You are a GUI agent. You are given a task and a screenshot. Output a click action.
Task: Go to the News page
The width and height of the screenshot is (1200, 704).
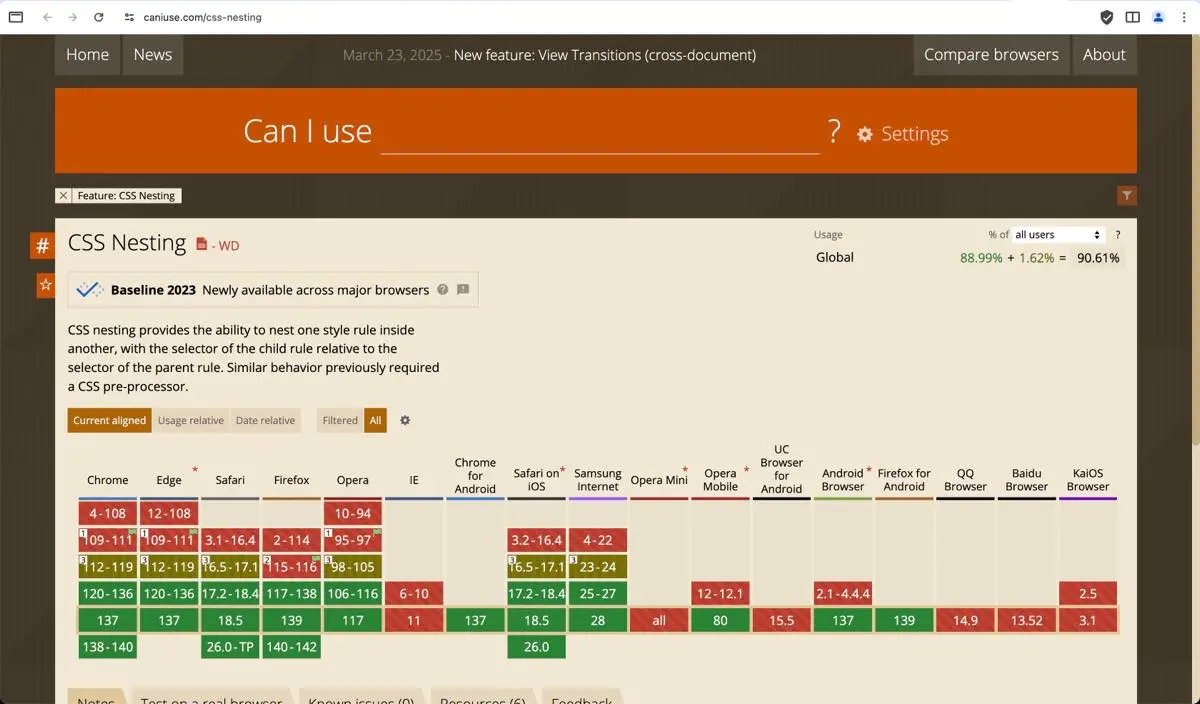click(x=153, y=55)
